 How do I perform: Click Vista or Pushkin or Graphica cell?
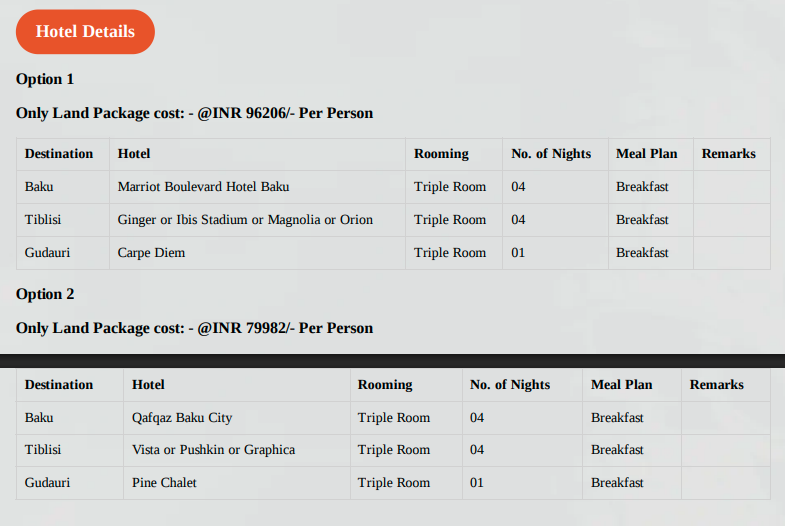237,450
